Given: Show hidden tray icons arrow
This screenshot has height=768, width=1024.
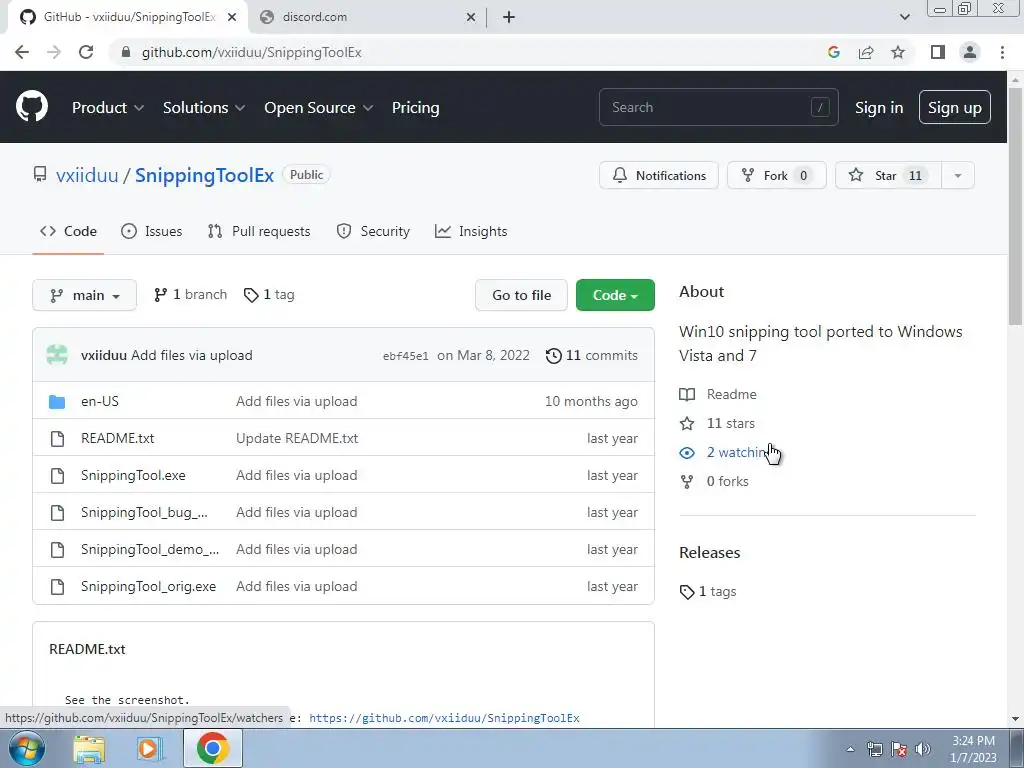Looking at the screenshot, I should coord(850,749).
